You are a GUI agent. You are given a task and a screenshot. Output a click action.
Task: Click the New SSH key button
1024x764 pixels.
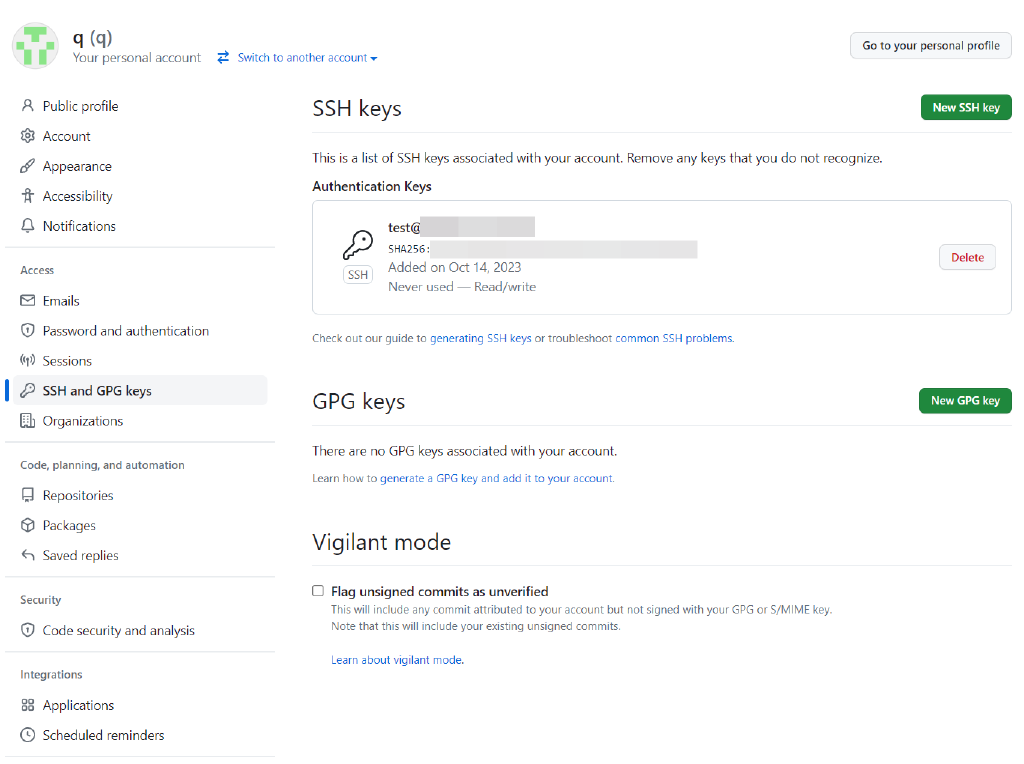point(965,107)
